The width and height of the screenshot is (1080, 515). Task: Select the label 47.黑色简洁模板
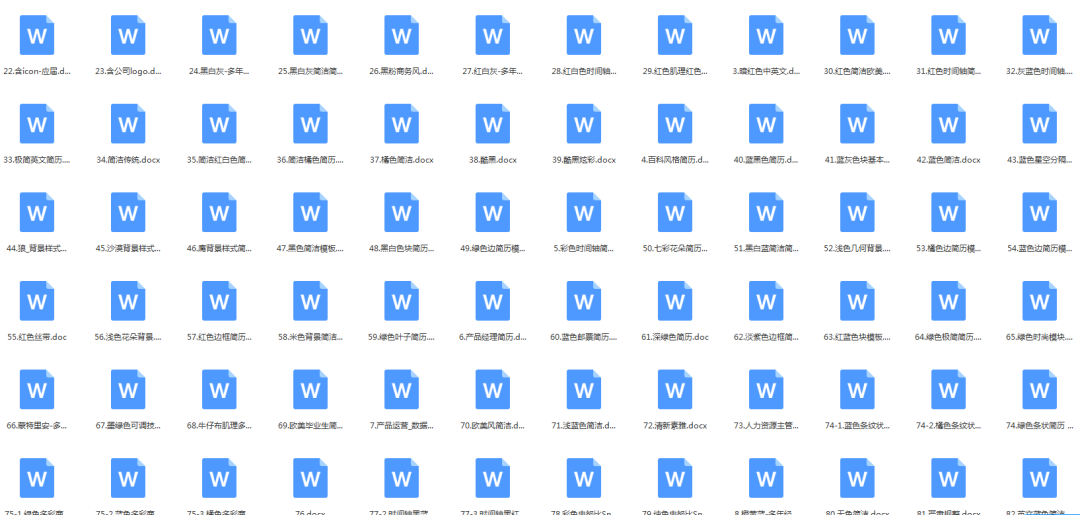click(311, 248)
